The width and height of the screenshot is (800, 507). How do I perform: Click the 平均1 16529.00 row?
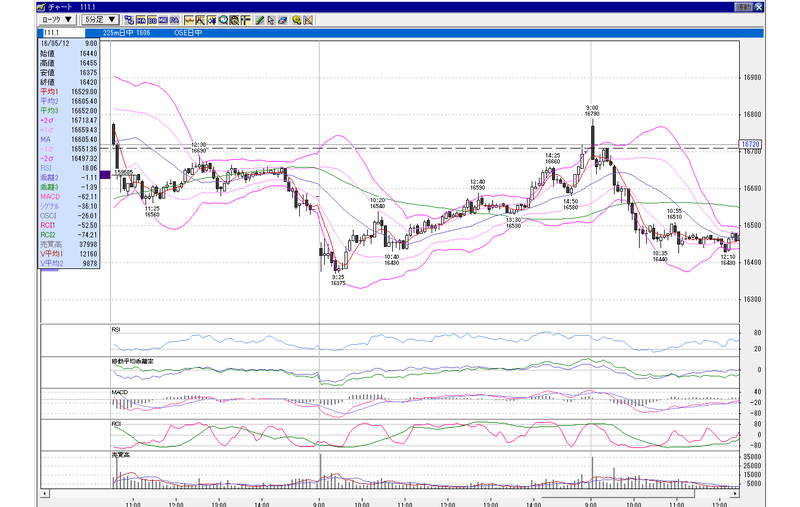tap(69, 92)
